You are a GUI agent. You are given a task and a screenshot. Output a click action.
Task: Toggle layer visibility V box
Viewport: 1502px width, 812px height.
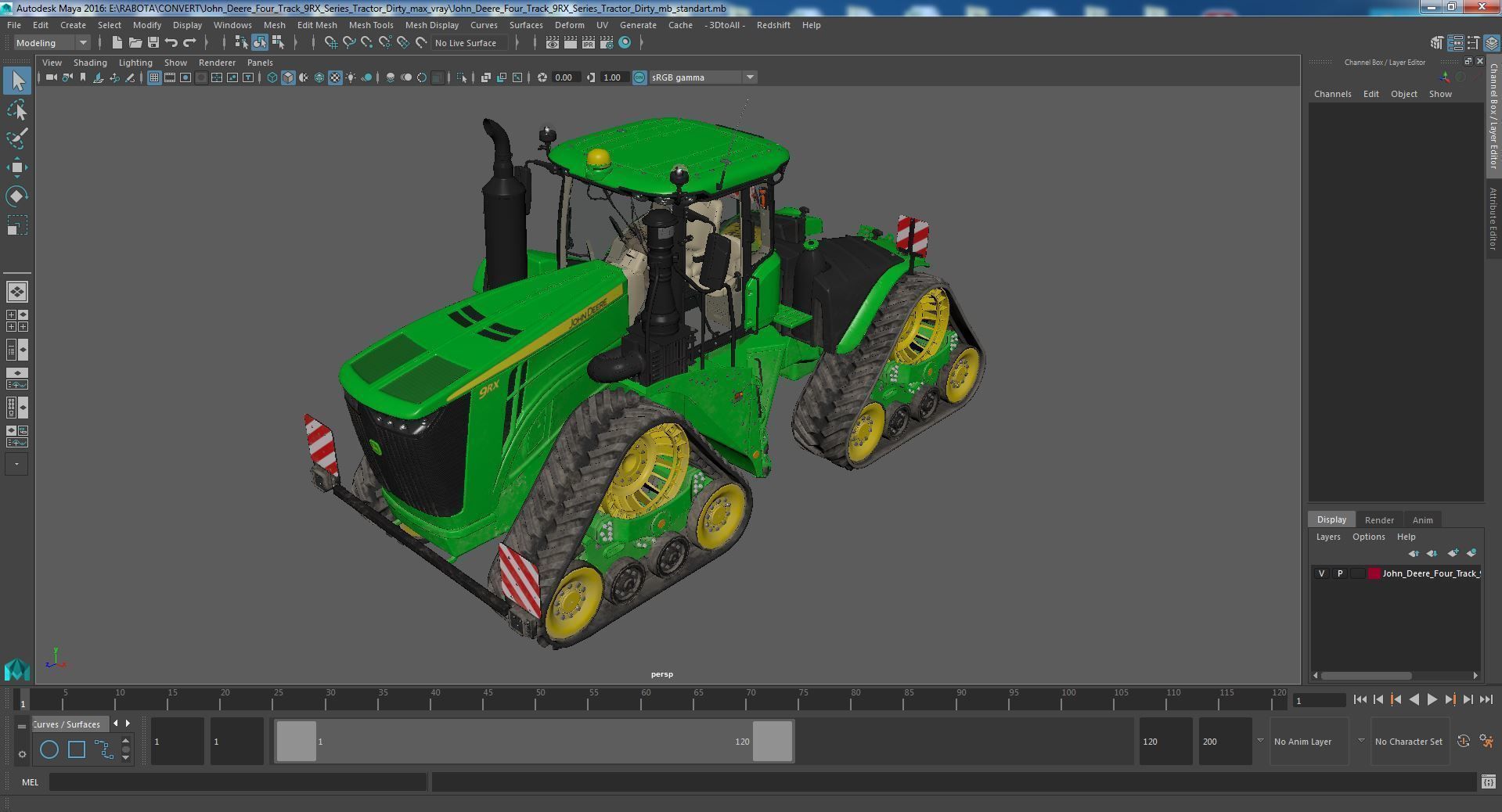1321,573
